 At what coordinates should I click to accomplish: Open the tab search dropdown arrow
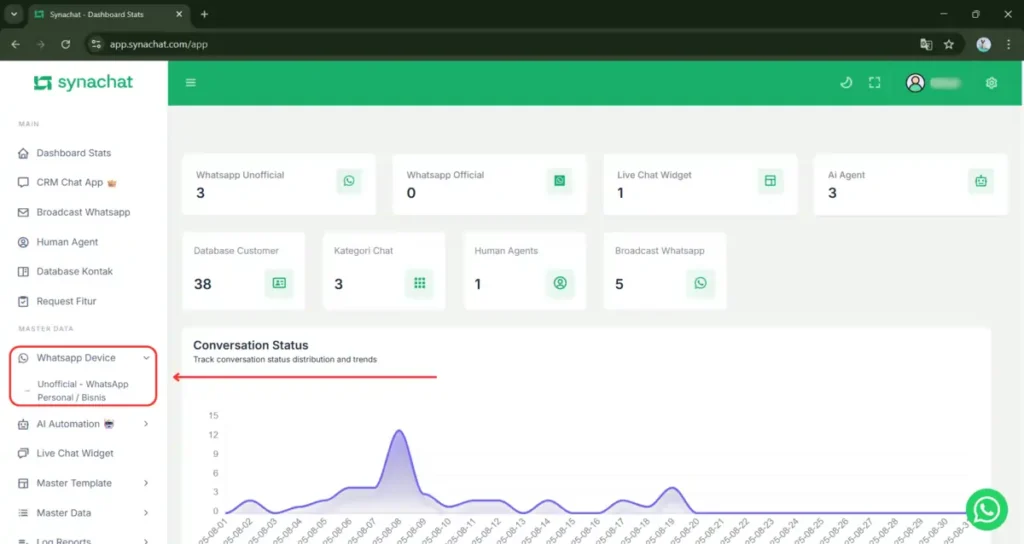[x=14, y=14]
